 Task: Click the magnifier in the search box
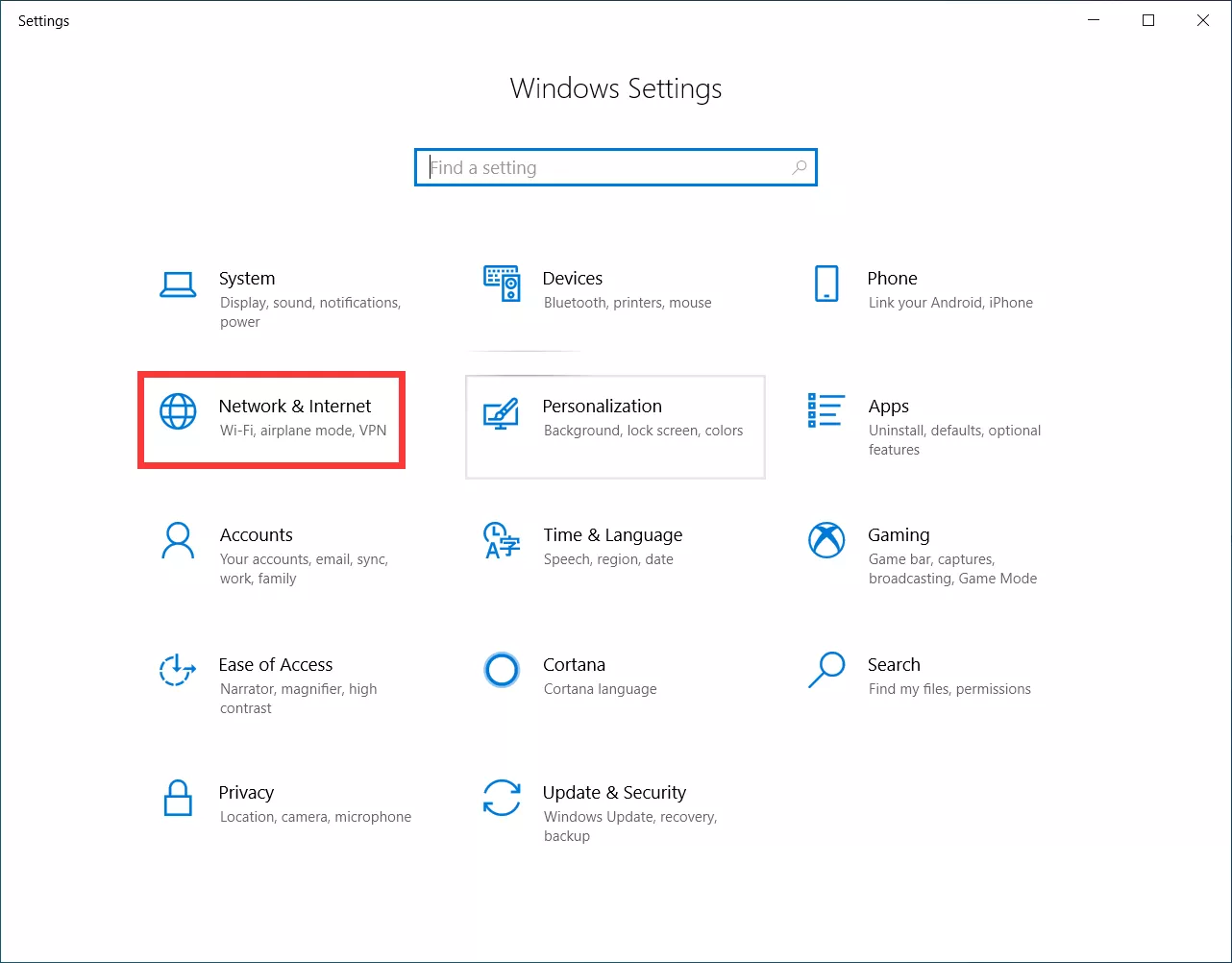(x=799, y=167)
